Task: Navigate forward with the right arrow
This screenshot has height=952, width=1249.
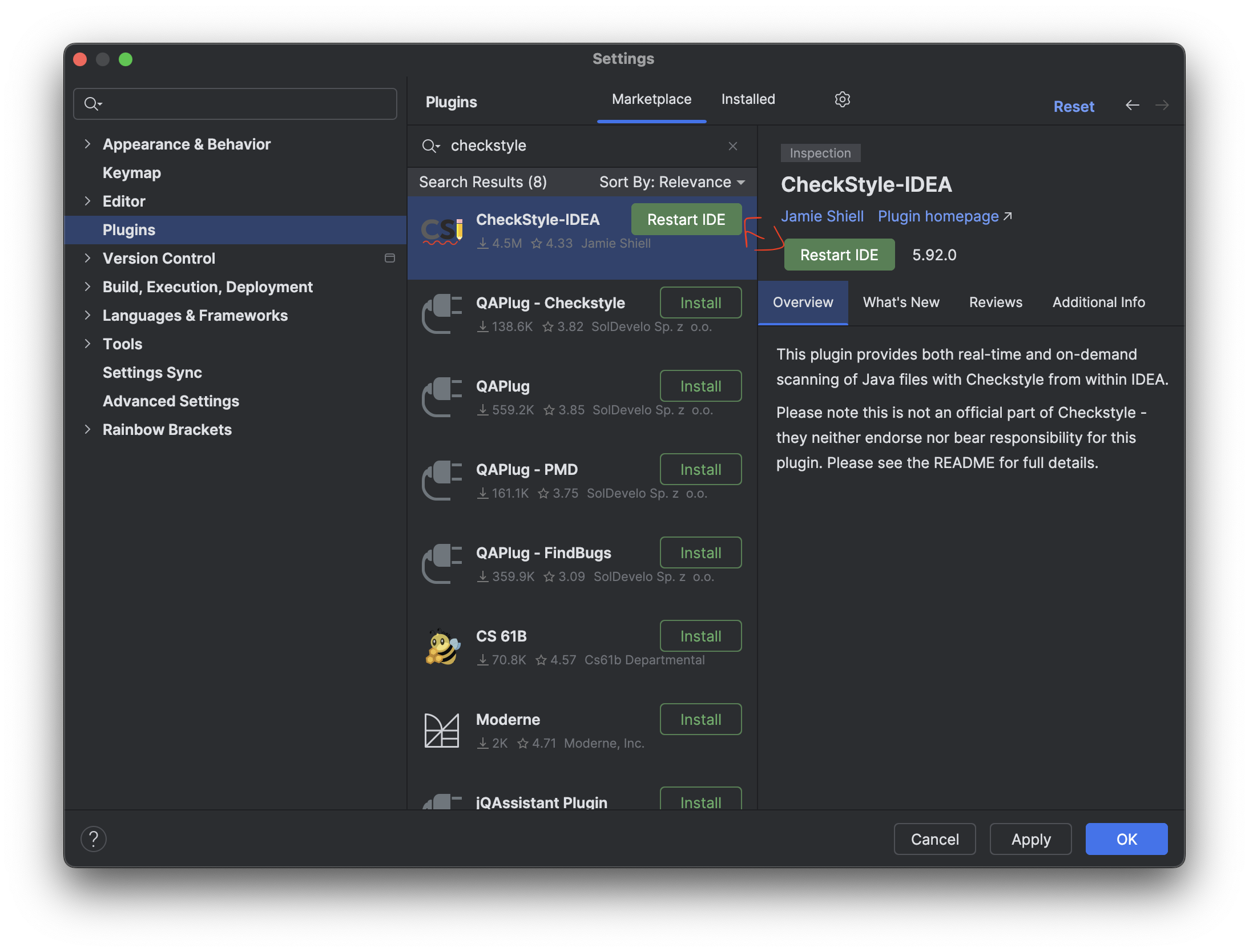Action: [1162, 106]
